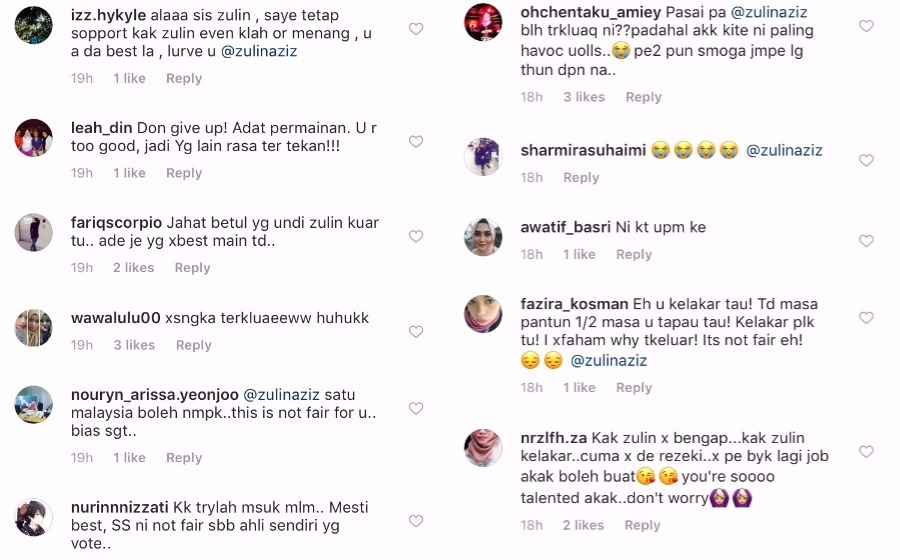Tap heart beside sharmirasuhaimi's comment

[x=866, y=160]
